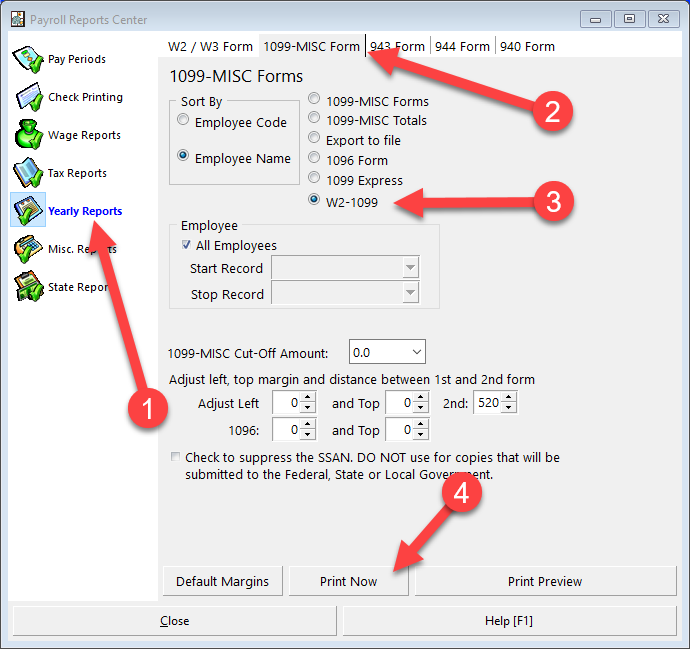Expand the 1099-MISC Cut-Off Amount dropdown
Viewport: 690px width, 649px height.
tap(416, 352)
